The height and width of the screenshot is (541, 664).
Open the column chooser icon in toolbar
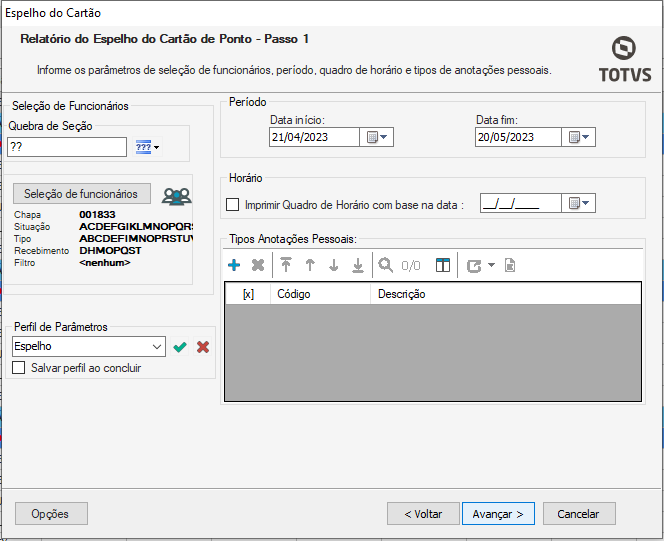point(443,266)
